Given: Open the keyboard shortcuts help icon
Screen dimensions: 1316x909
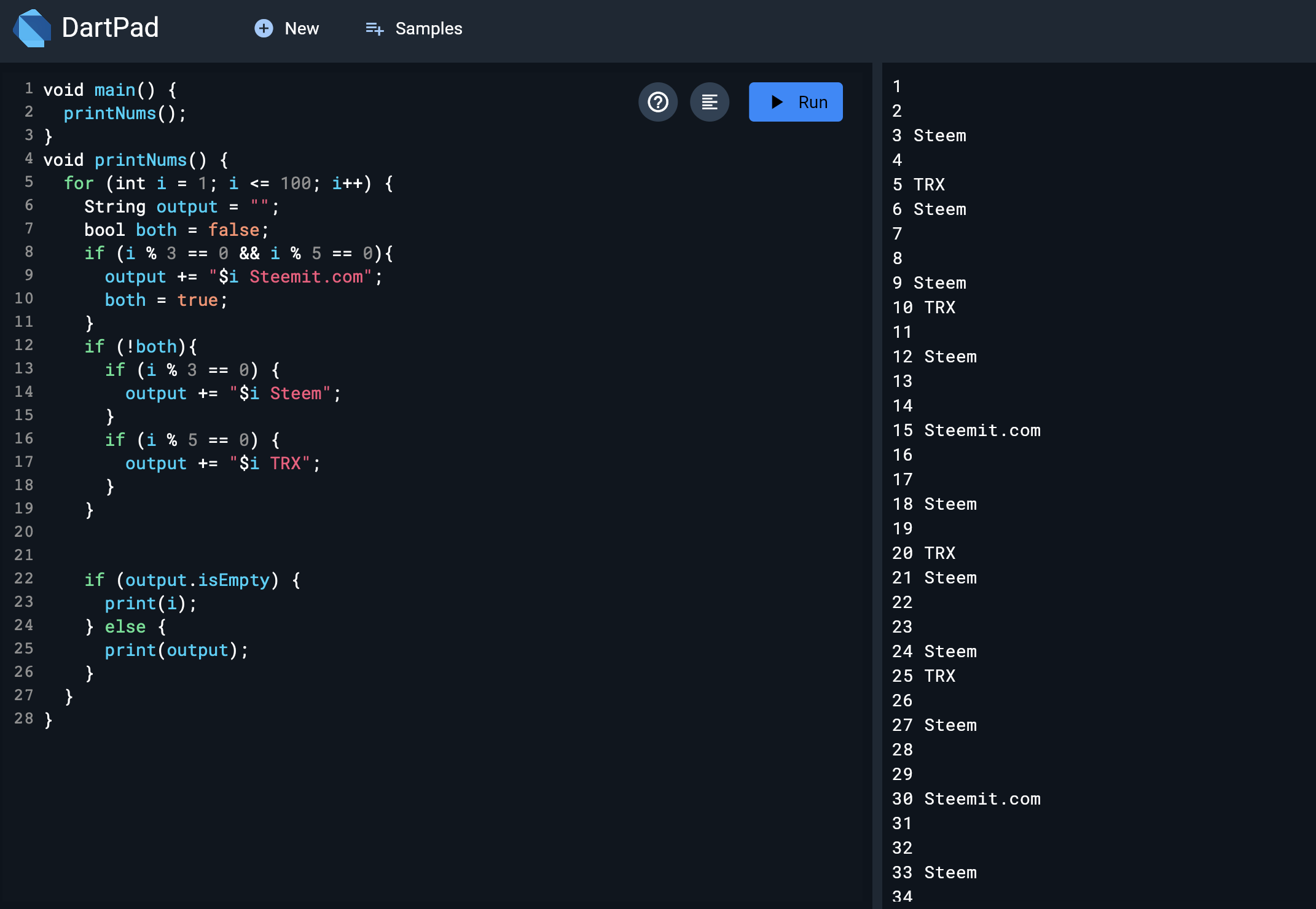Looking at the screenshot, I should click(x=658, y=102).
